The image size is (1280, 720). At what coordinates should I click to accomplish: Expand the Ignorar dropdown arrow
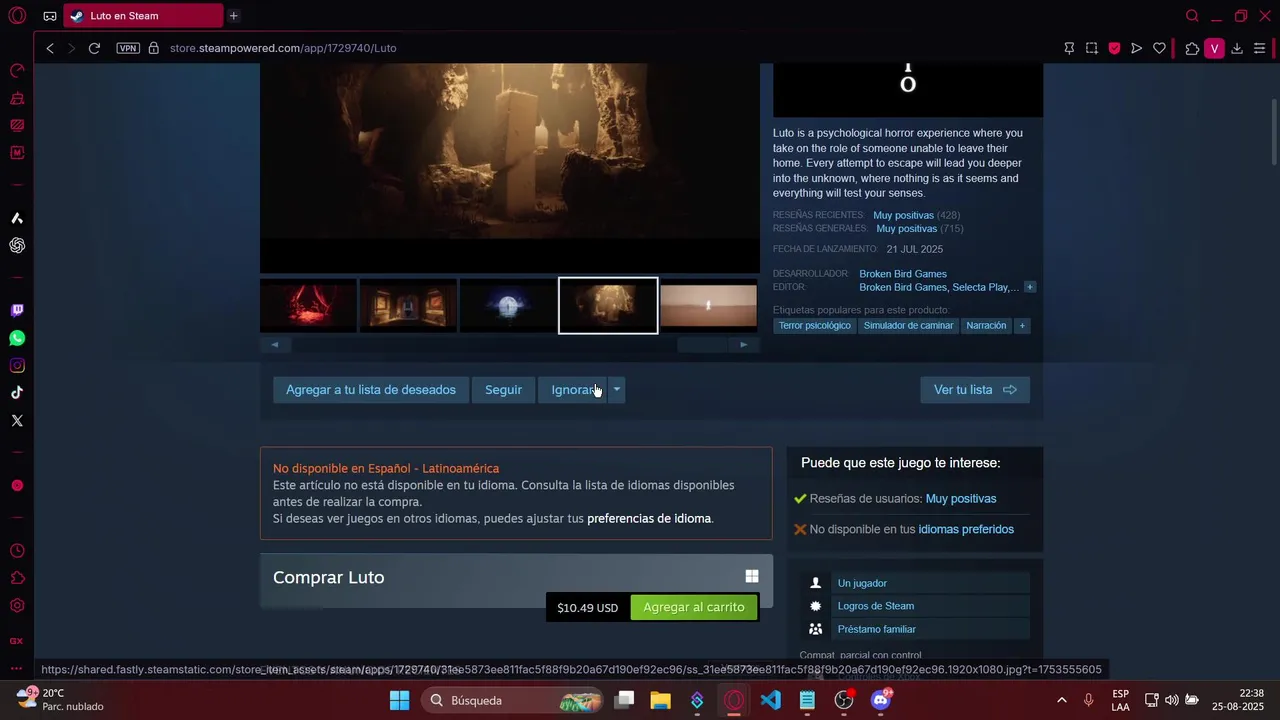[x=617, y=390]
